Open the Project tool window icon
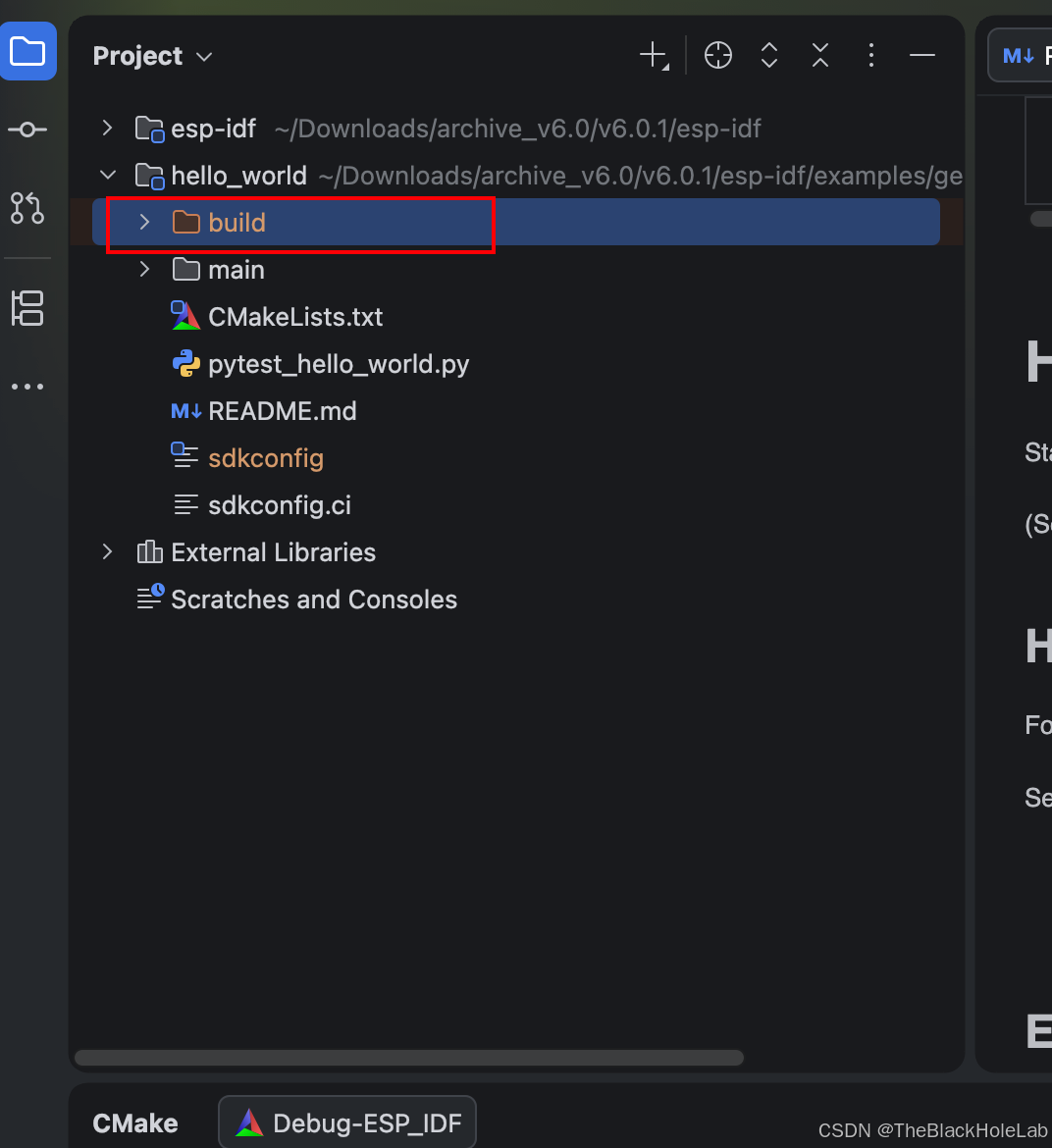This screenshot has height=1148, width=1052. click(x=27, y=51)
